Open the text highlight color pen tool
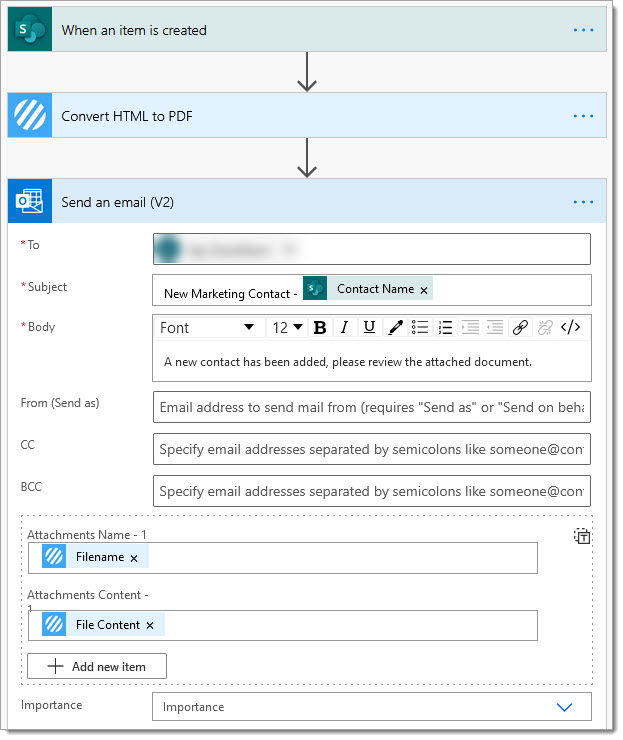 [x=395, y=327]
